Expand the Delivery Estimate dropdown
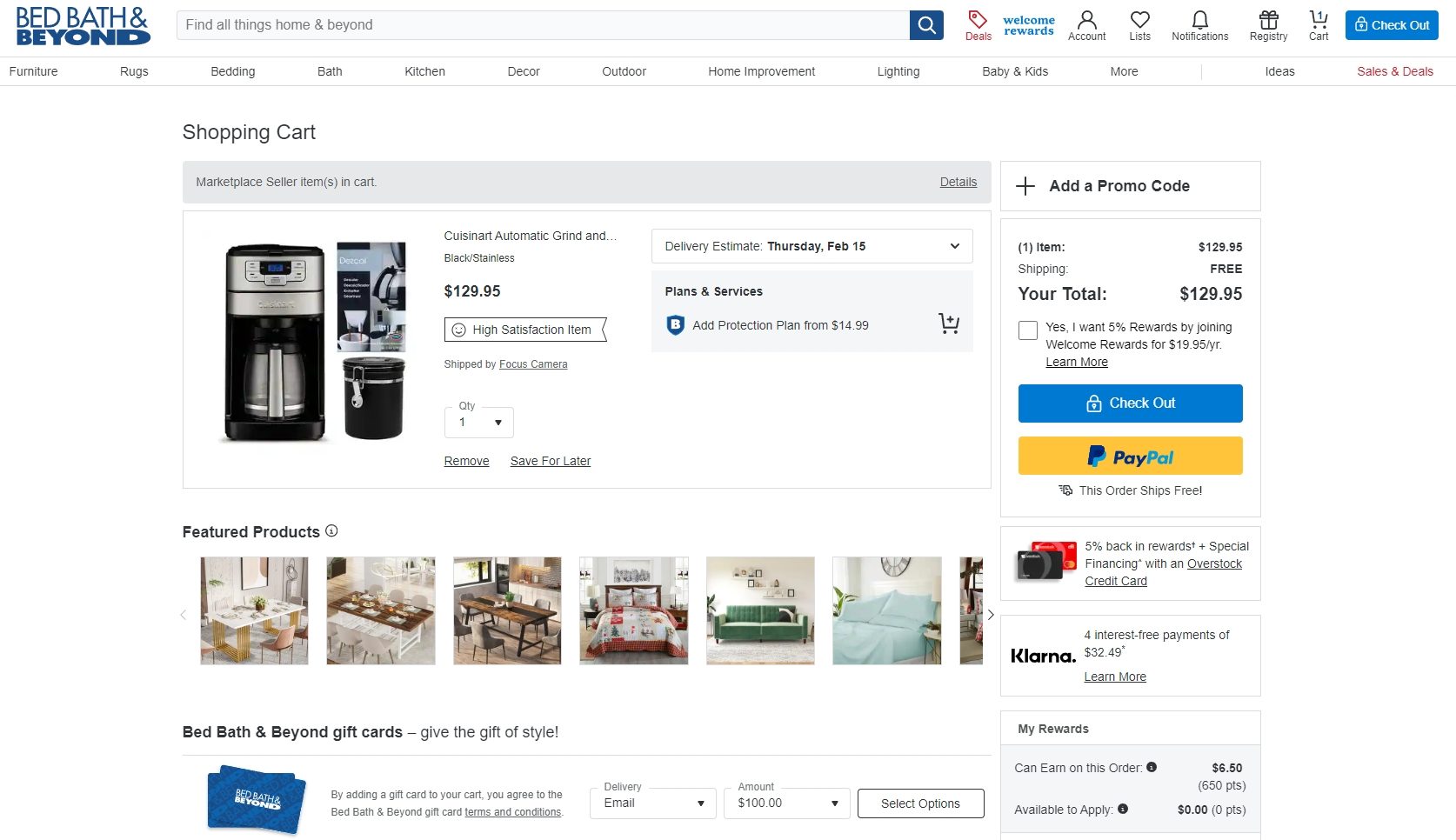1456x840 pixels. coord(811,246)
